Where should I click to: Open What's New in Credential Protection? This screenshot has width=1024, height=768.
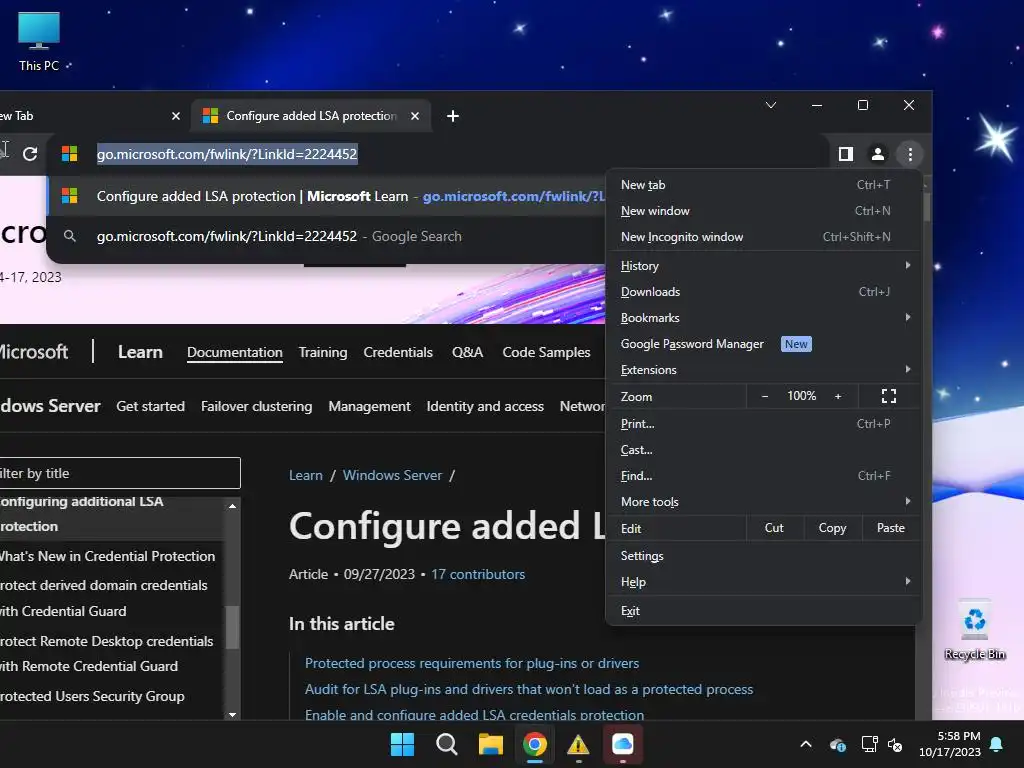point(107,556)
